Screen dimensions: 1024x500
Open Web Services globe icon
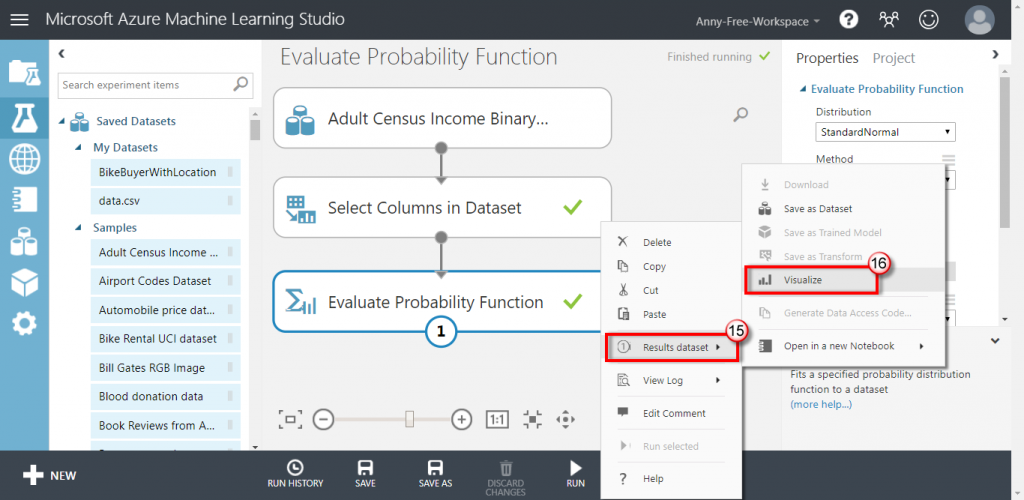point(24,159)
